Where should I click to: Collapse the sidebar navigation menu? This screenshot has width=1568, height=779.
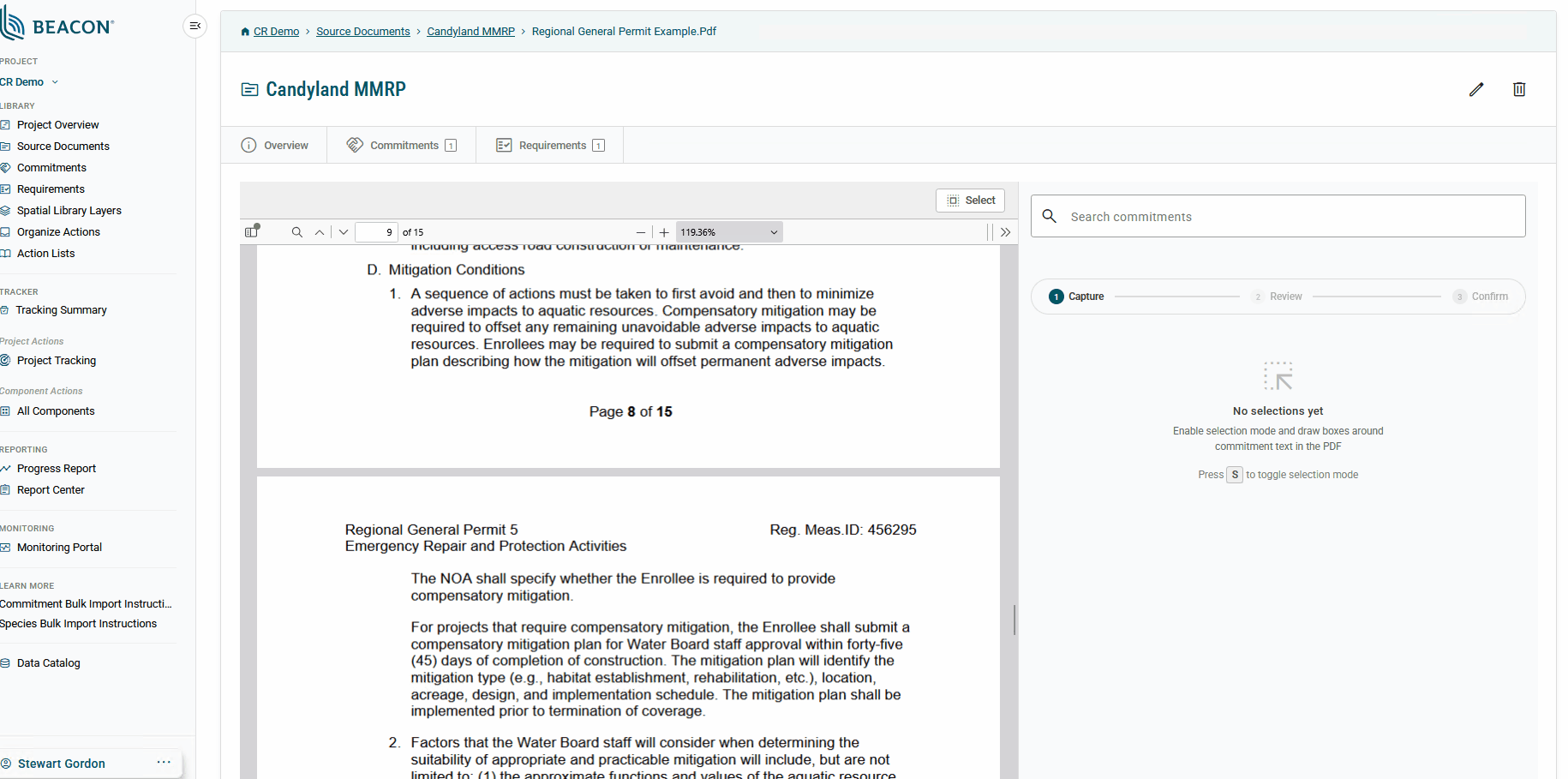pyautogui.click(x=195, y=26)
